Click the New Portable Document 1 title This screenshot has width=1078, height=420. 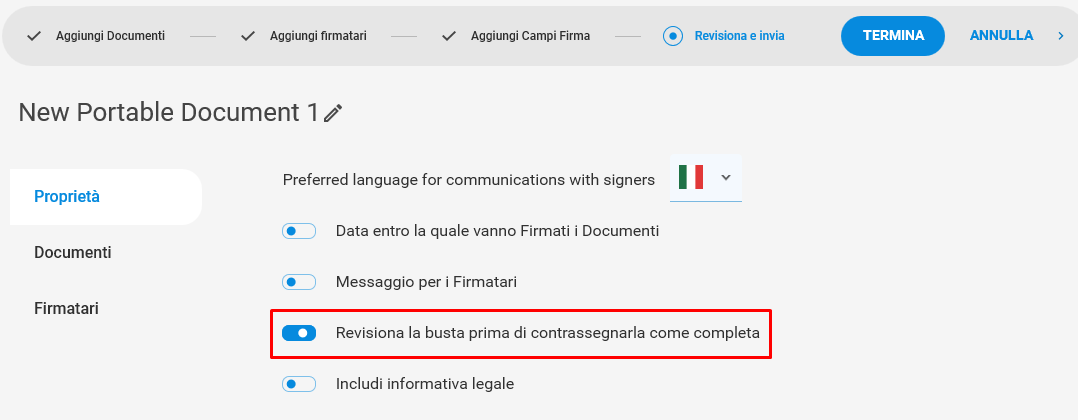click(x=168, y=112)
